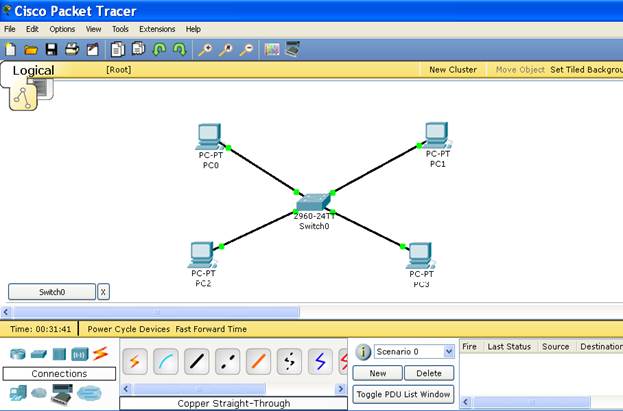Select the WAN Emulation cloud category
Viewport: 623px width, 411px height.
pyautogui.click(x=39, y=393)
